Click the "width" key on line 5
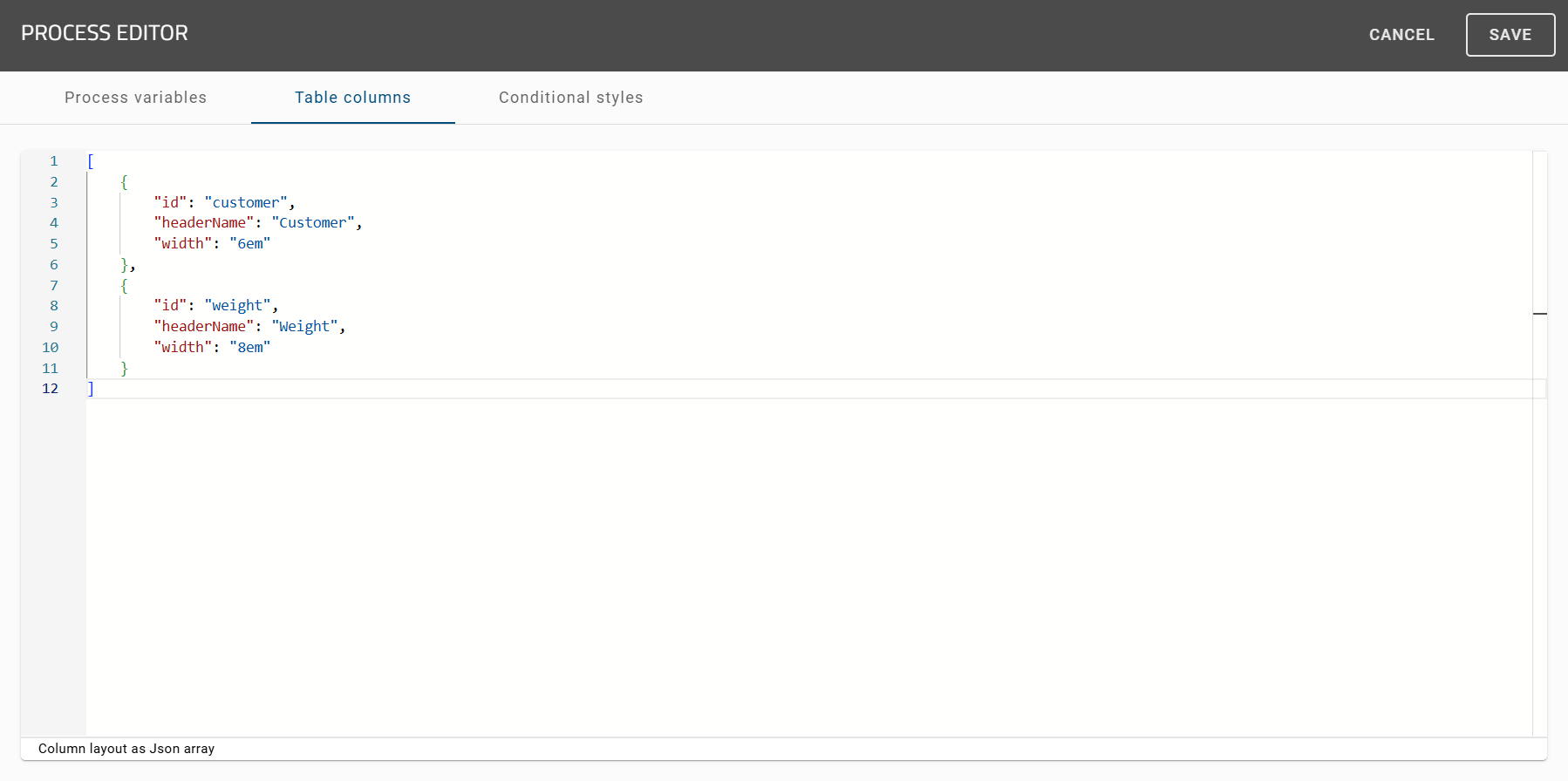 (x=183, y=244)
